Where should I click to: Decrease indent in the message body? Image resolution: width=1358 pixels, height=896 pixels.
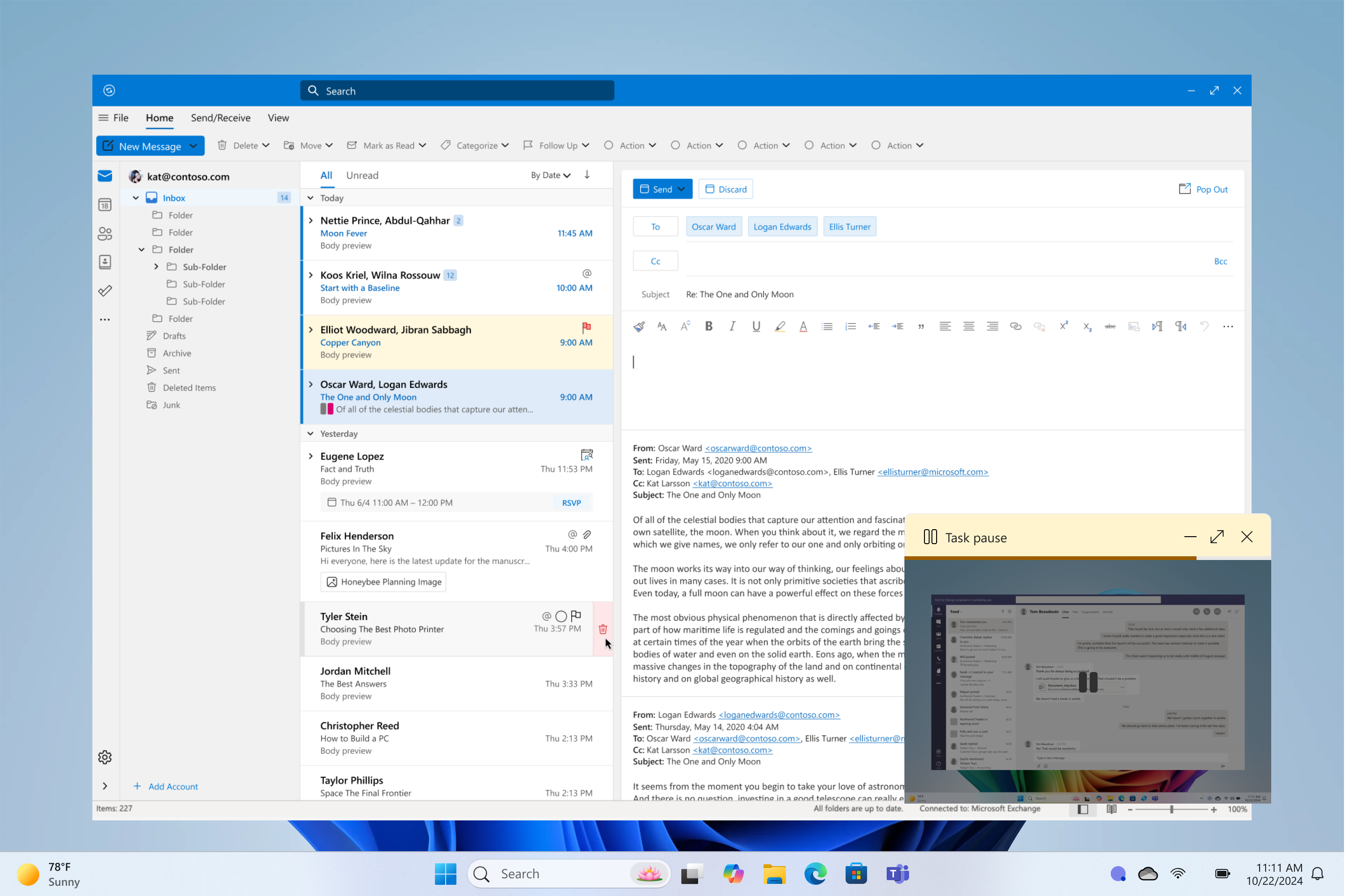tap(882, 330)
